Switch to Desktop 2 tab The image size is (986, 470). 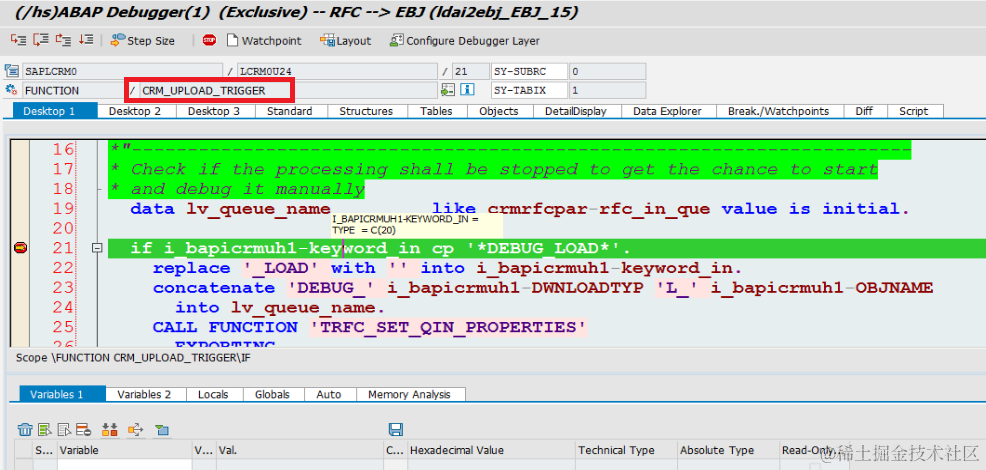coord(135,111)
